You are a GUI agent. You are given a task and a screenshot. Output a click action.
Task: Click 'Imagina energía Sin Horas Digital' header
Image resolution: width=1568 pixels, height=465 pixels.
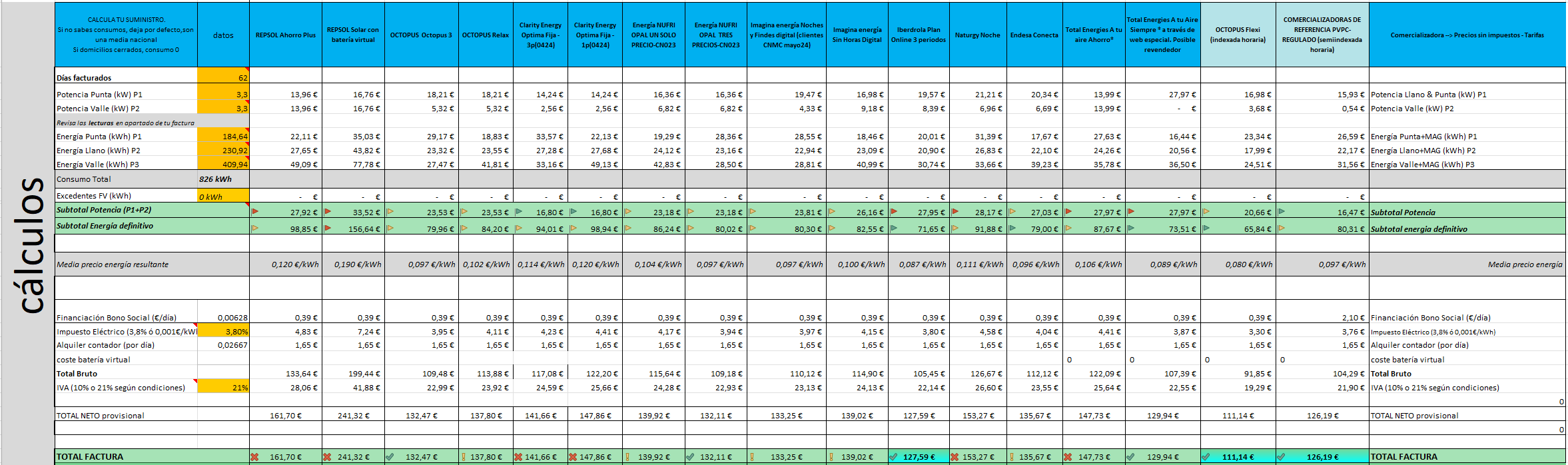[x=857, y=35]
